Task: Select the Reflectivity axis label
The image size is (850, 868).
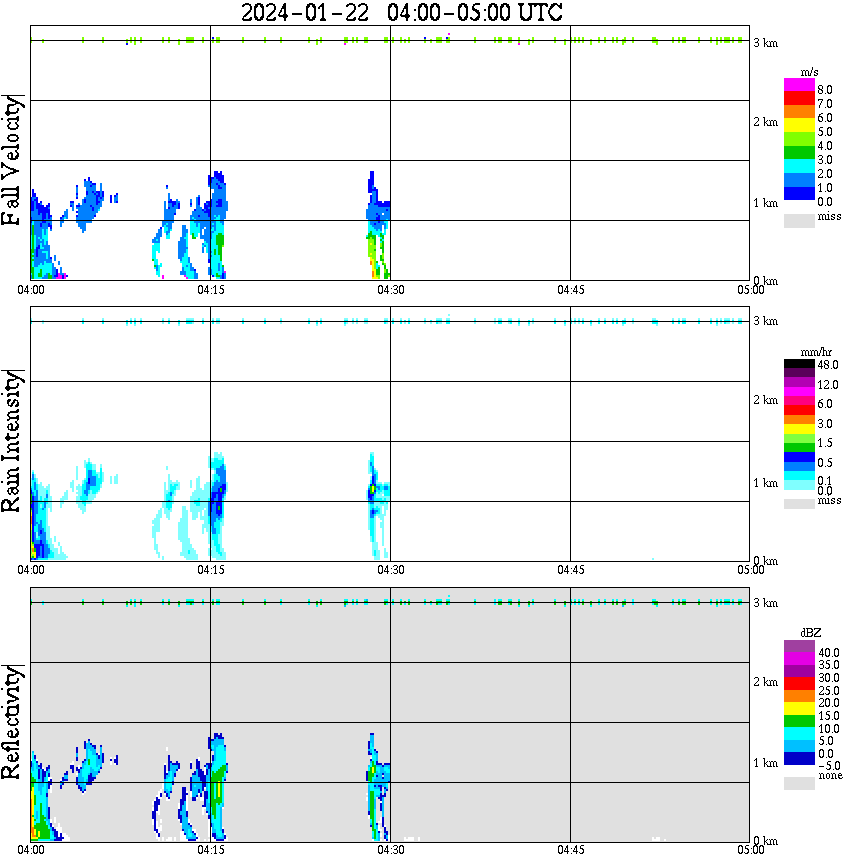Action: coord(12,722)
